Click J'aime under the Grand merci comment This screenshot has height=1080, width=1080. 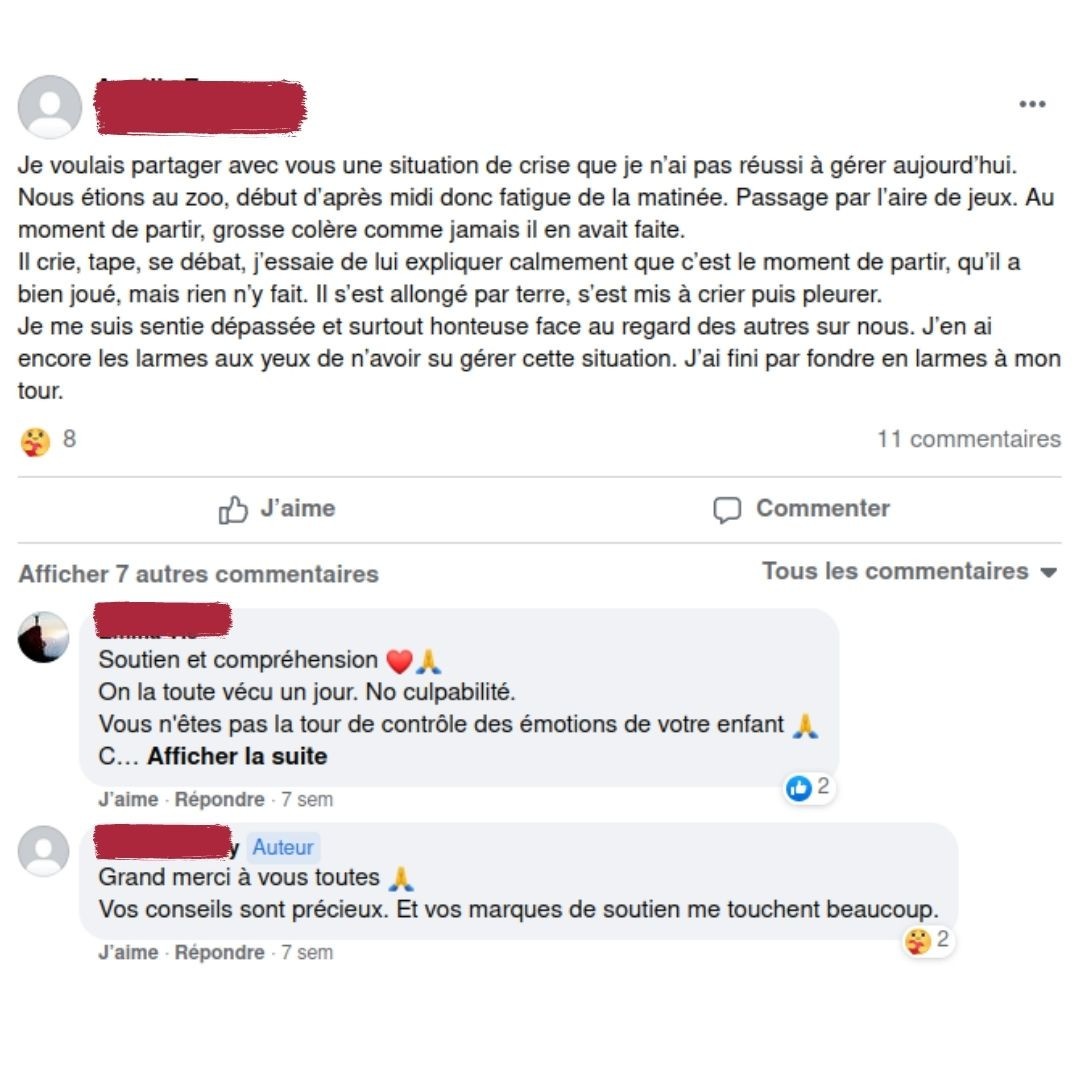128,952
